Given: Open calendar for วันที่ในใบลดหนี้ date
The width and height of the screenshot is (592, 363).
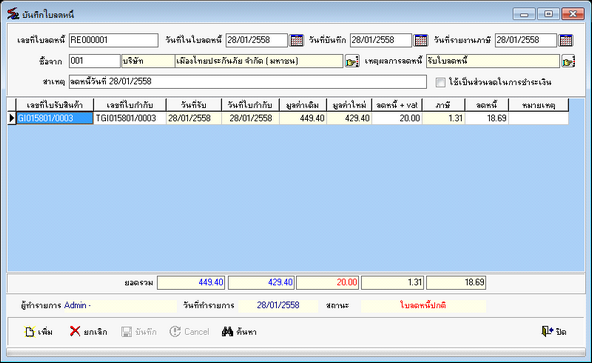Looking at the screenshot, I should pos(297,40).
